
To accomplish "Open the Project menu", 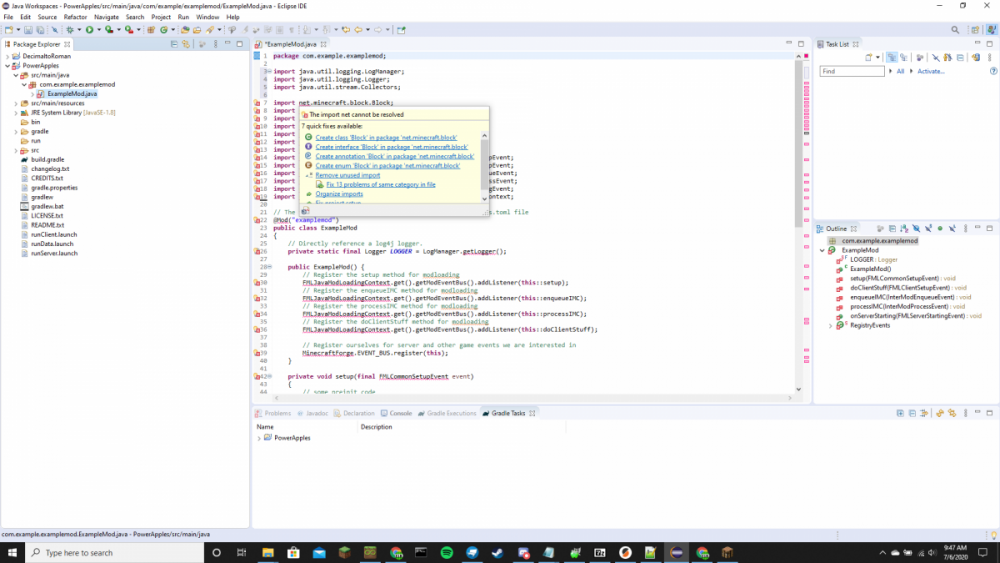I will tap(161, 17).
